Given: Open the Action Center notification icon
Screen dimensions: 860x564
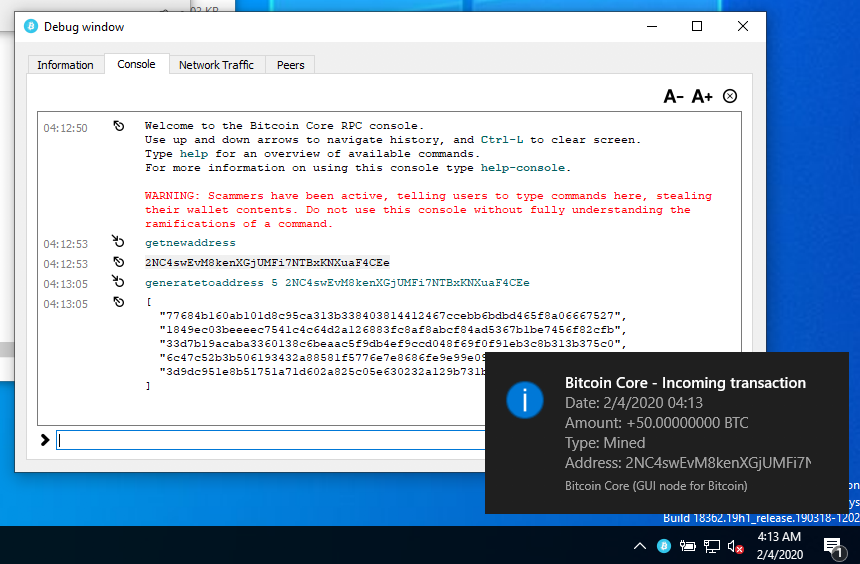Looking at the screenshot, I should click(833, 546).
